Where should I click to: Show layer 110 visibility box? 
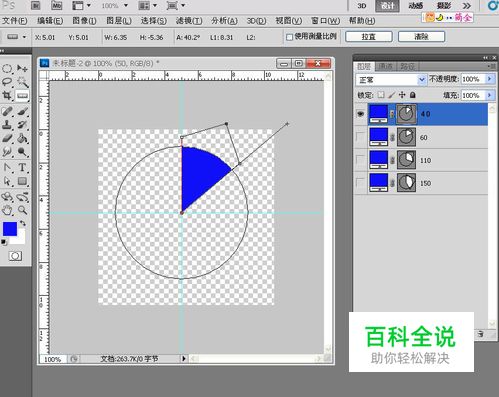tap(360, 160)
